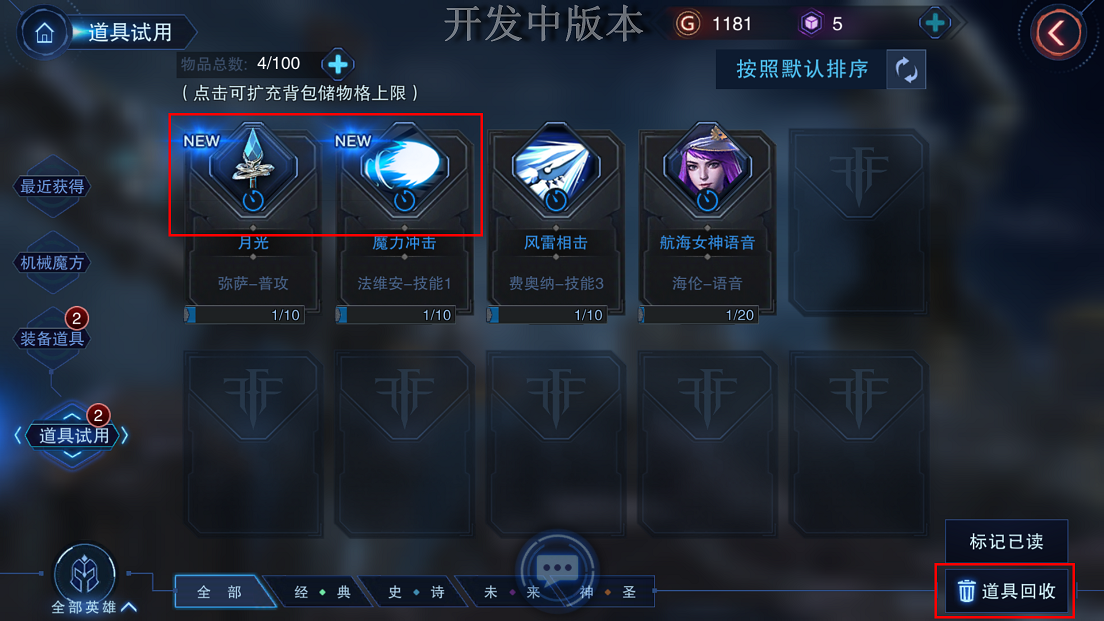Open the chat bubble icon
The height and width of the screenshot is (621, 1104).
[x=558, y=569]
